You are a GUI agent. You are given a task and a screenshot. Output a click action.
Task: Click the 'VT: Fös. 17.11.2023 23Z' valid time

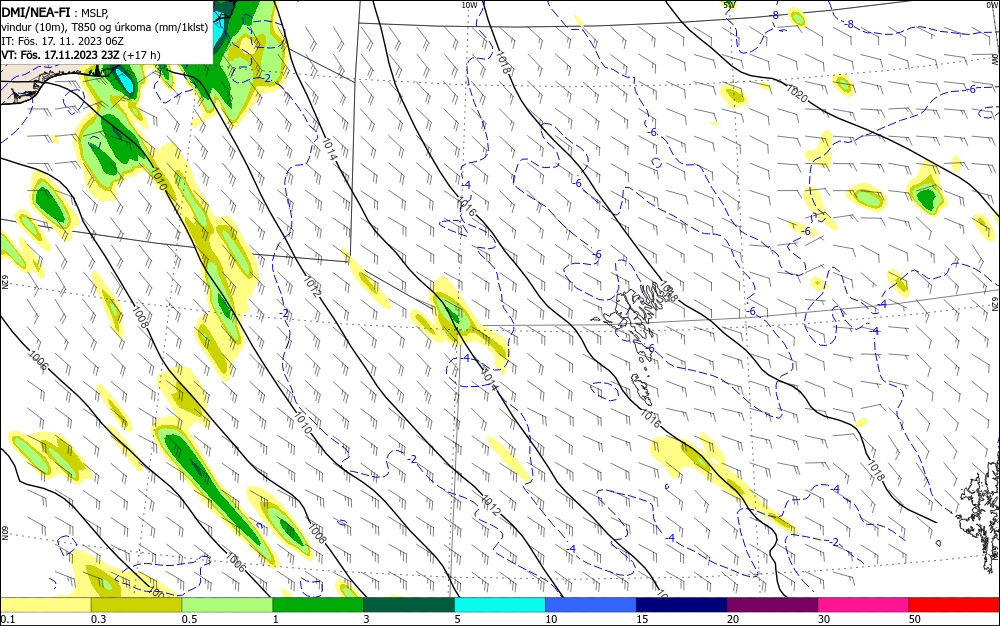pyautogui.click(x=61, y=55)
